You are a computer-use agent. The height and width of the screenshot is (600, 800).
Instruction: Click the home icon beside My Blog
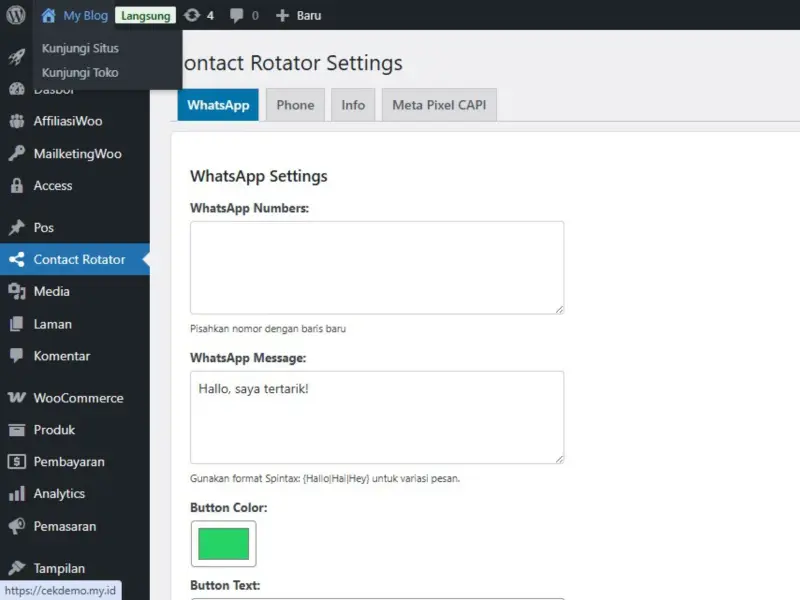point(49,16)
